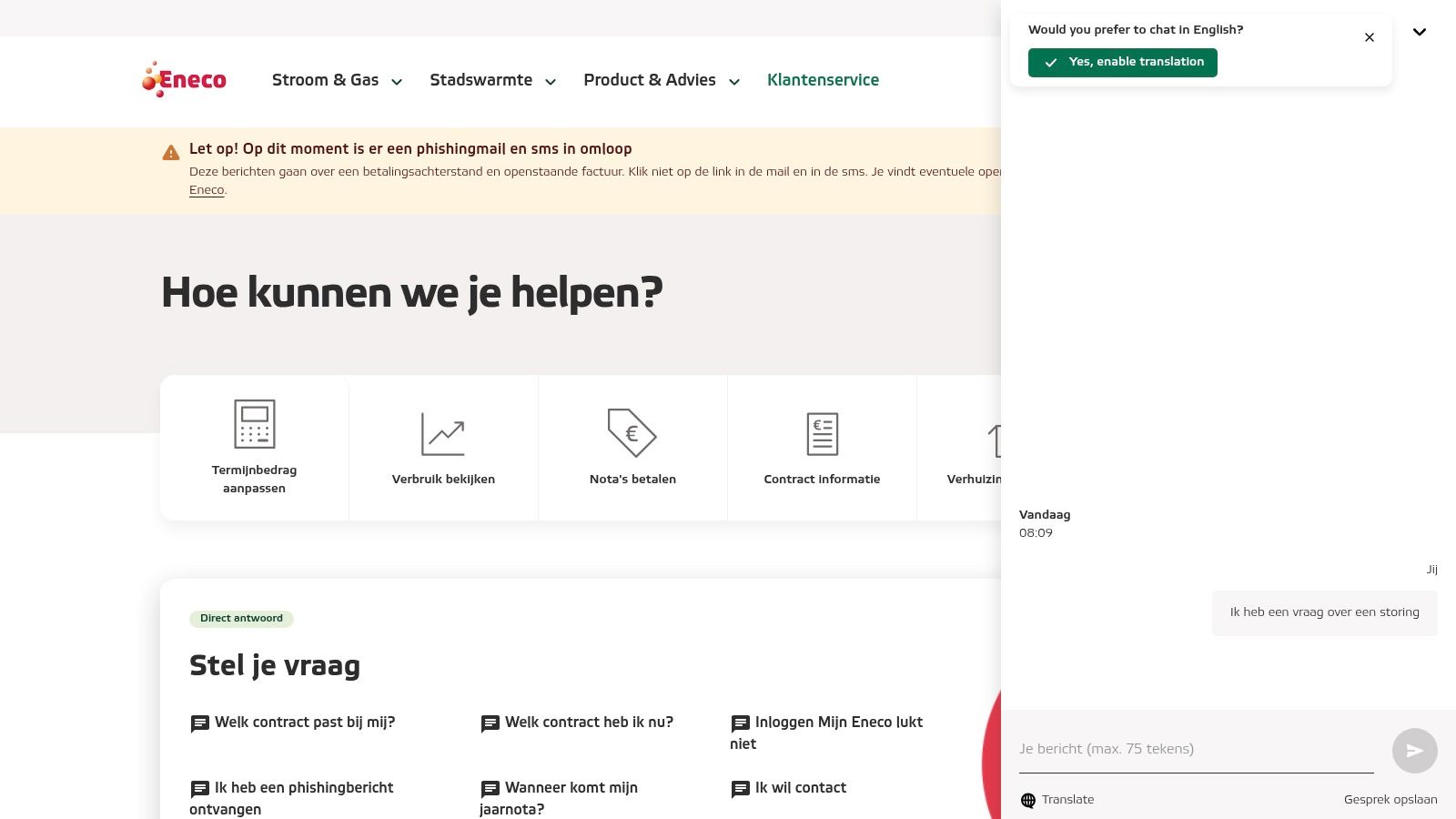Click the Eneco logo
1456x819 pixels.
184,79
